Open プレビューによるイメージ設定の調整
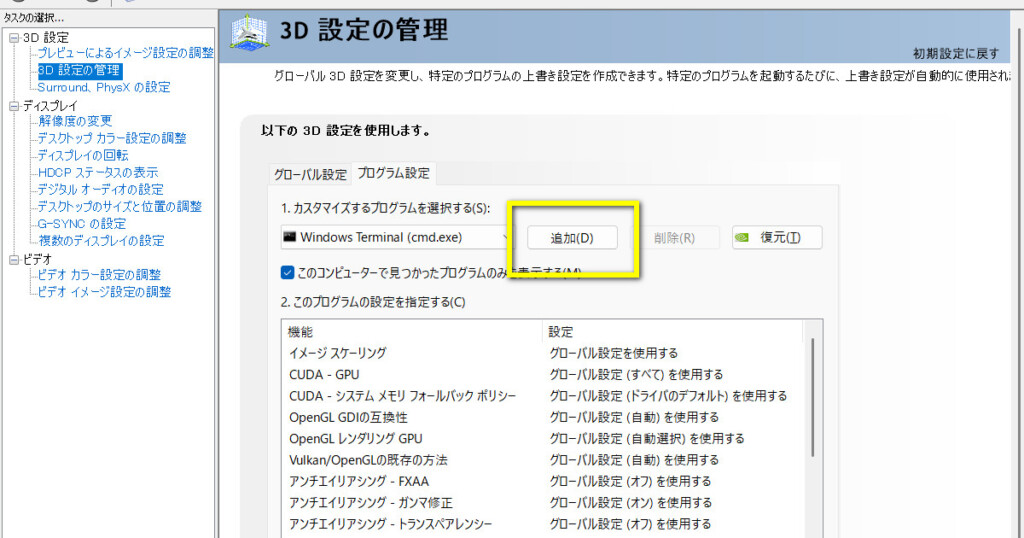The height and width of the screenshot is (538, 1024). 125,53
